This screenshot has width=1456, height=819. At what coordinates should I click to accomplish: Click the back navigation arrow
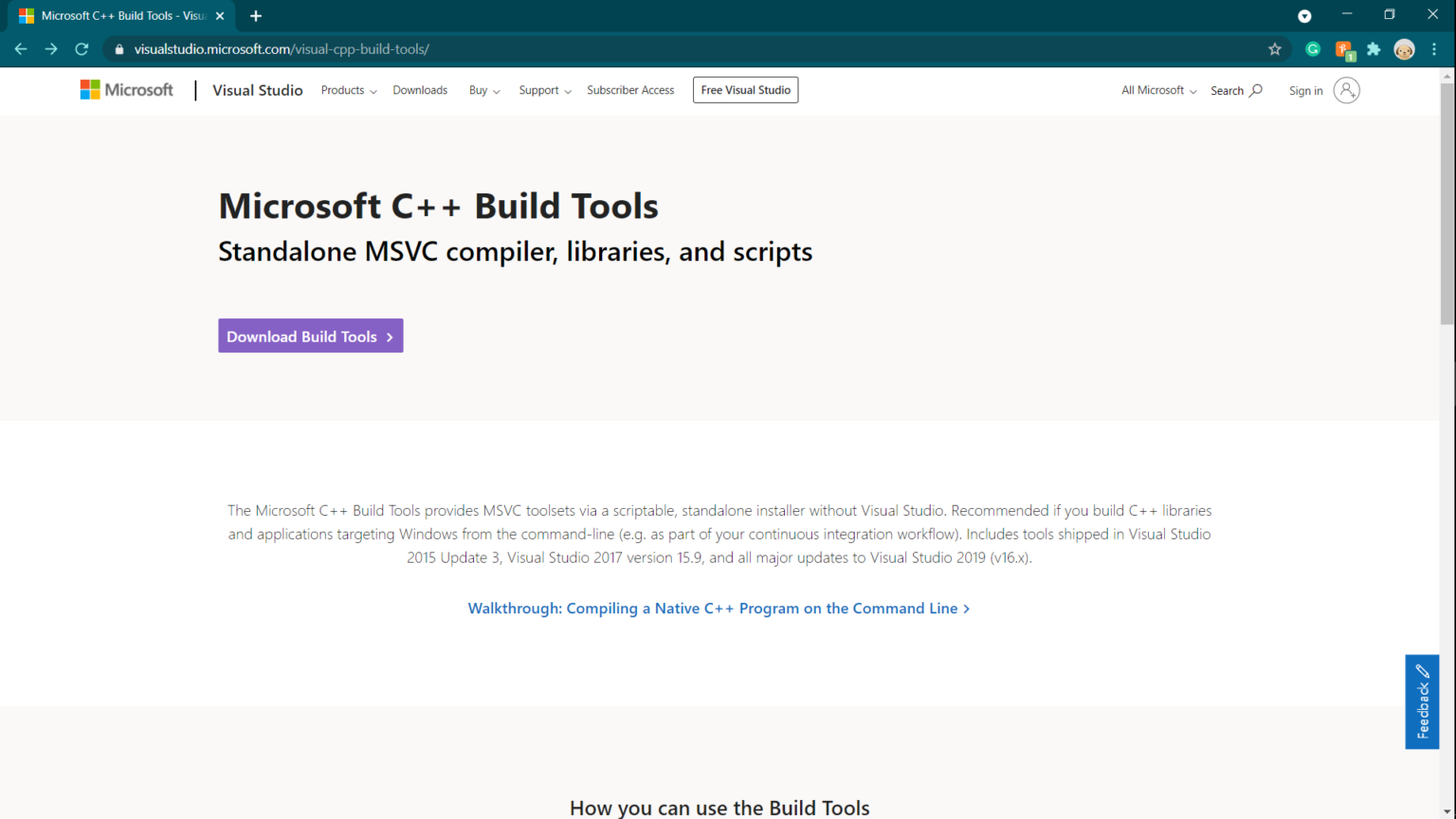(21, 48)
